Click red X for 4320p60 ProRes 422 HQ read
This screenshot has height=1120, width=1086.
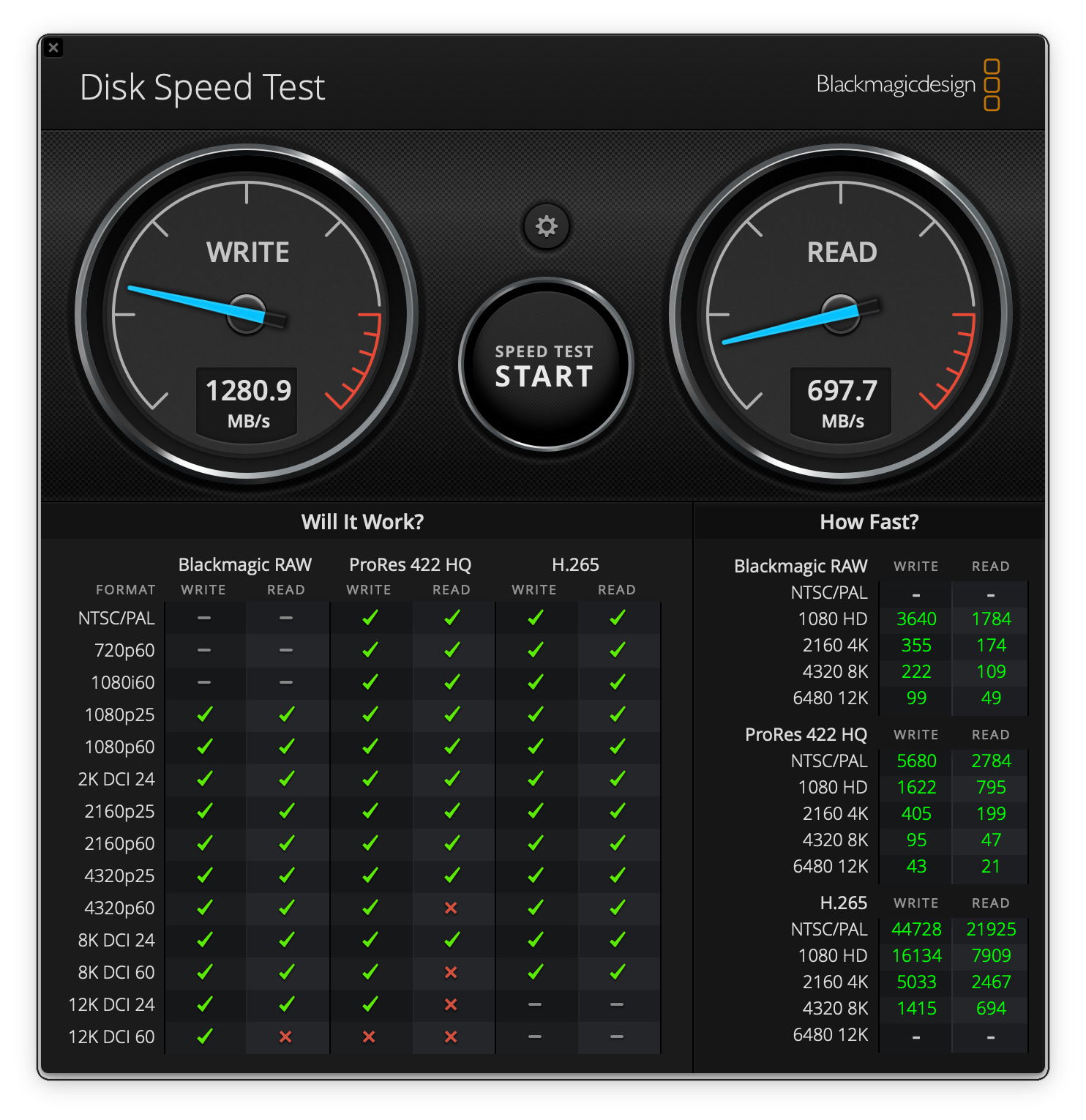click(452, 908)
